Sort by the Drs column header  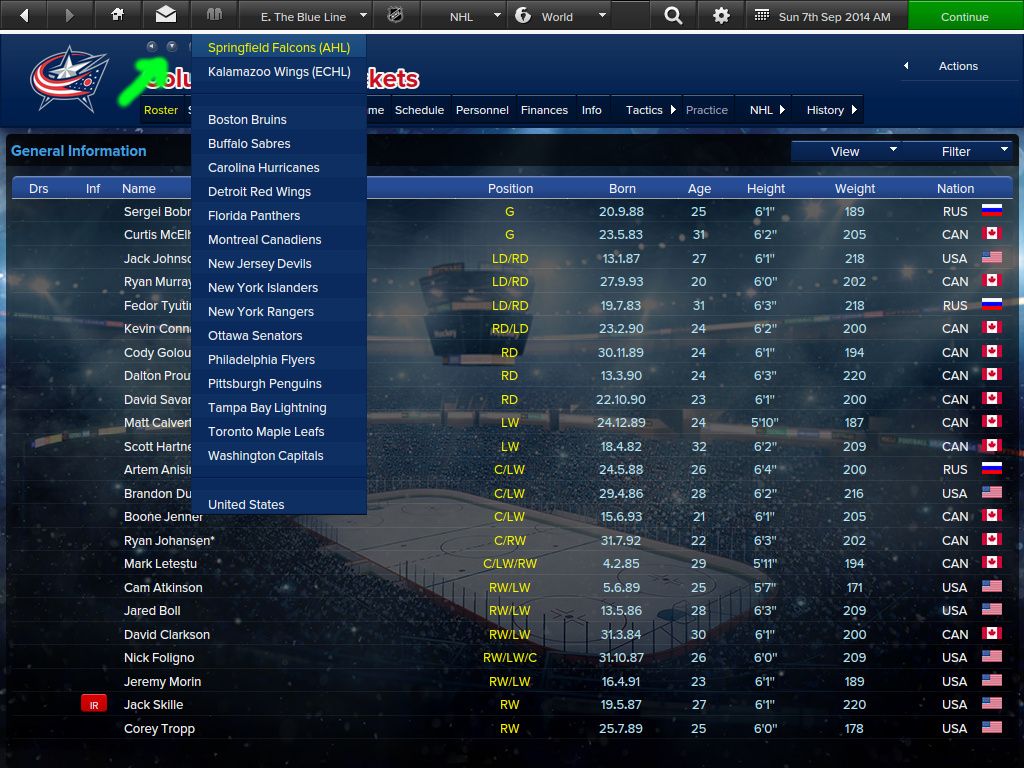(x=39, y=189)
